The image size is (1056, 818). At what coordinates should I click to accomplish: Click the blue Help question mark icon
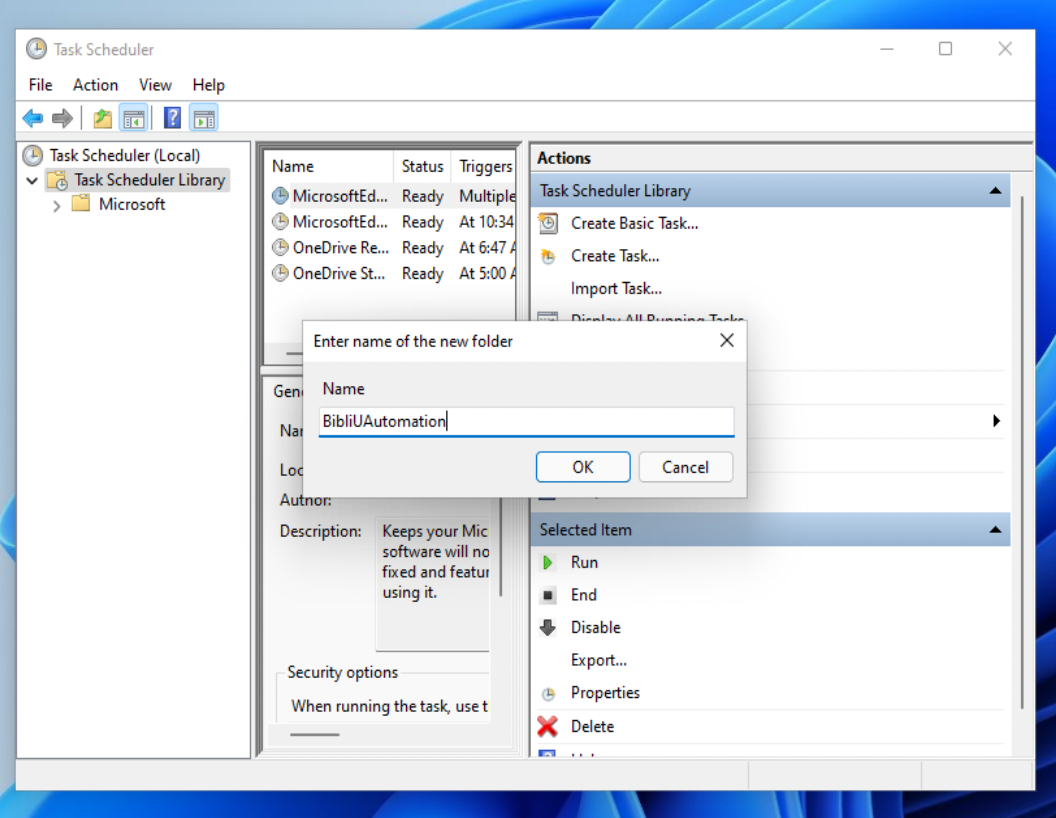tap(172, 118)
